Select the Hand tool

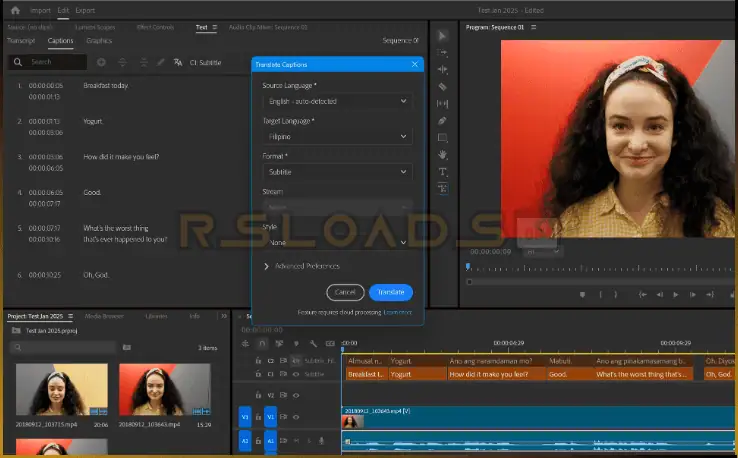[442, 154]
